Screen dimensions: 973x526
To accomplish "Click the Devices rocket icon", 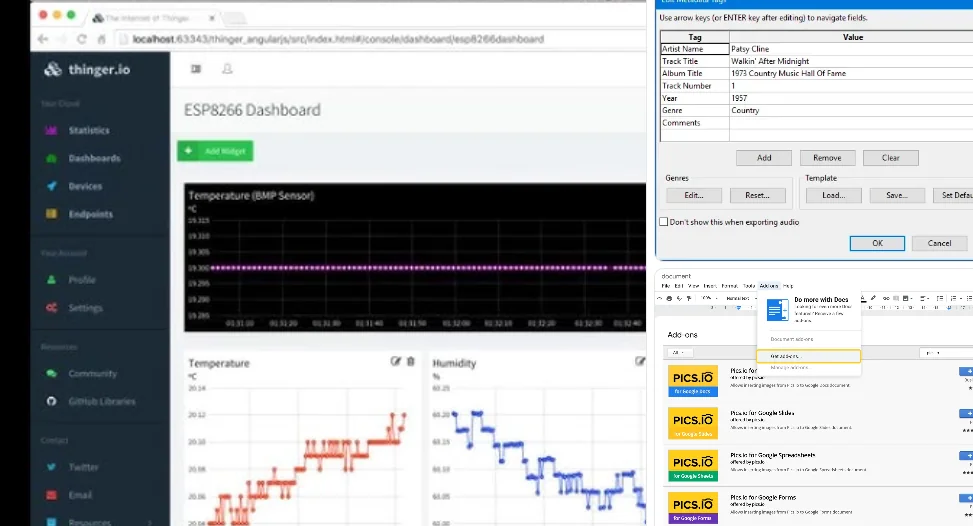I will pyautogui.click(x=51, y=186).
